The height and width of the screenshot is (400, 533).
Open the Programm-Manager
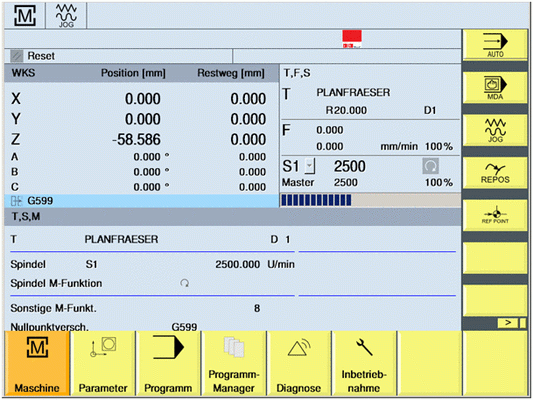[234, 363]
